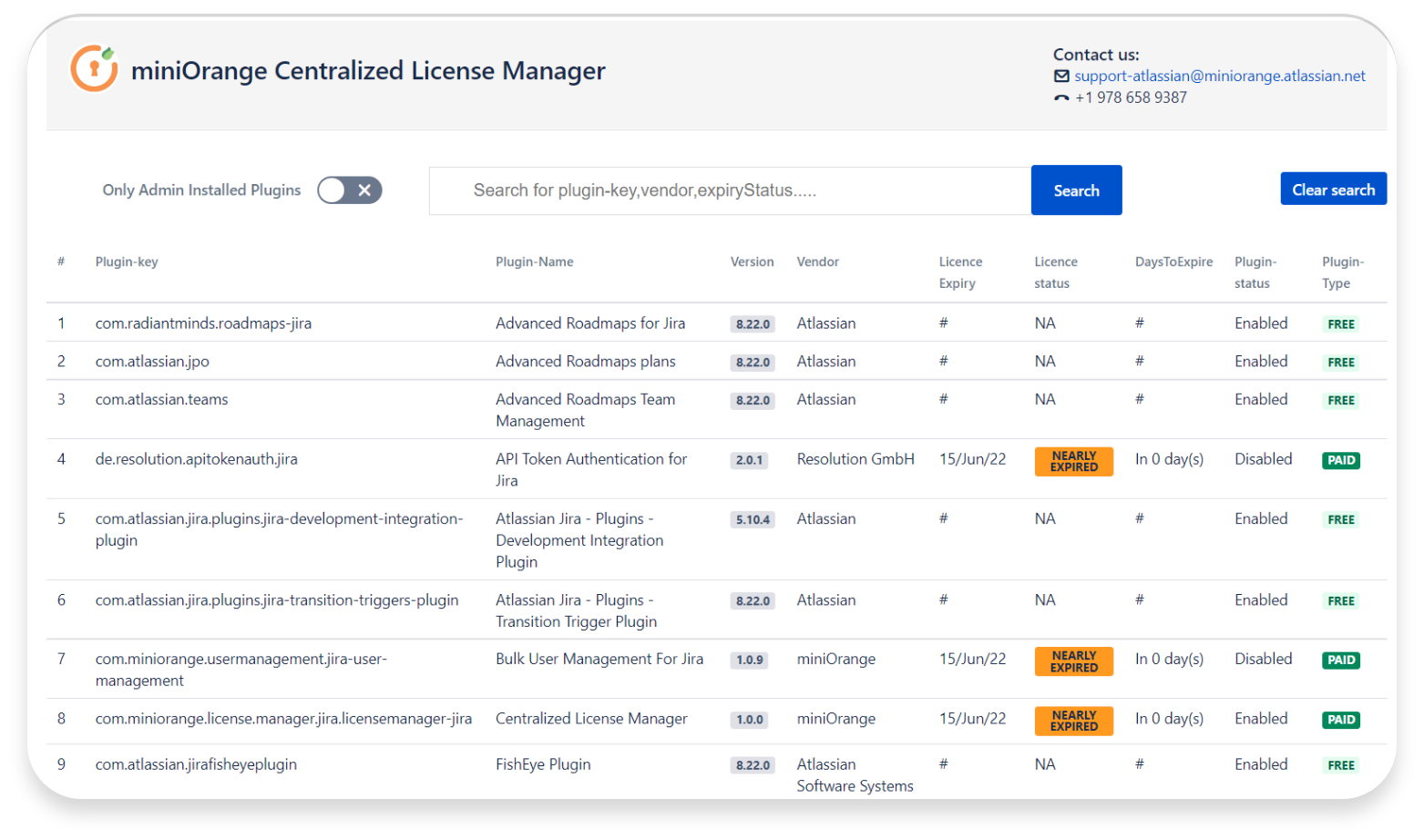The image size is (1424, 840).
Task: Click the plugin search input field
Action: pyautogui.click(x=730, y=190)
